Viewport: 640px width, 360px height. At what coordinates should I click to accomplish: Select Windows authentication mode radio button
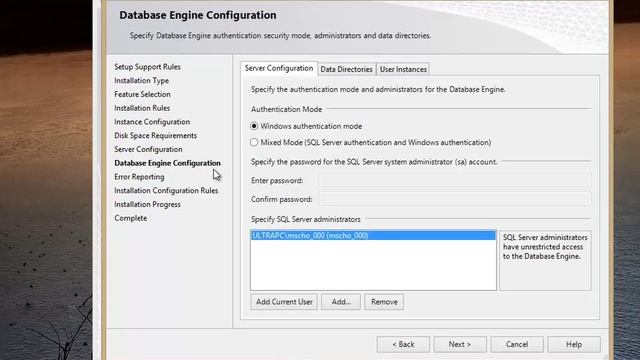254,126
